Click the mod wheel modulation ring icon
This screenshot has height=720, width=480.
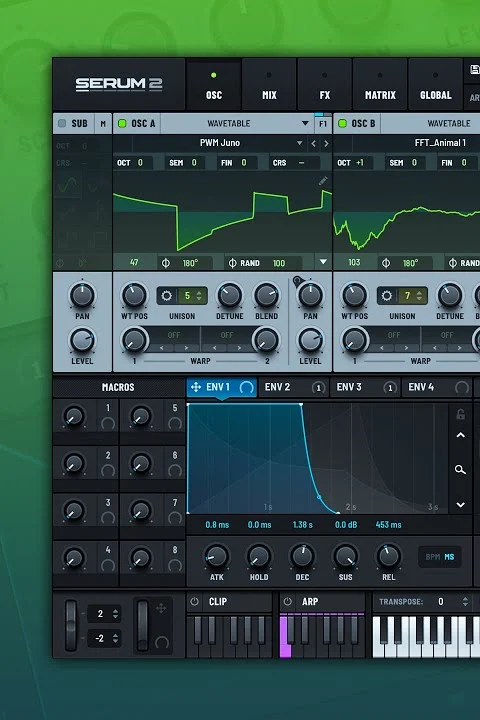point(162,642)
